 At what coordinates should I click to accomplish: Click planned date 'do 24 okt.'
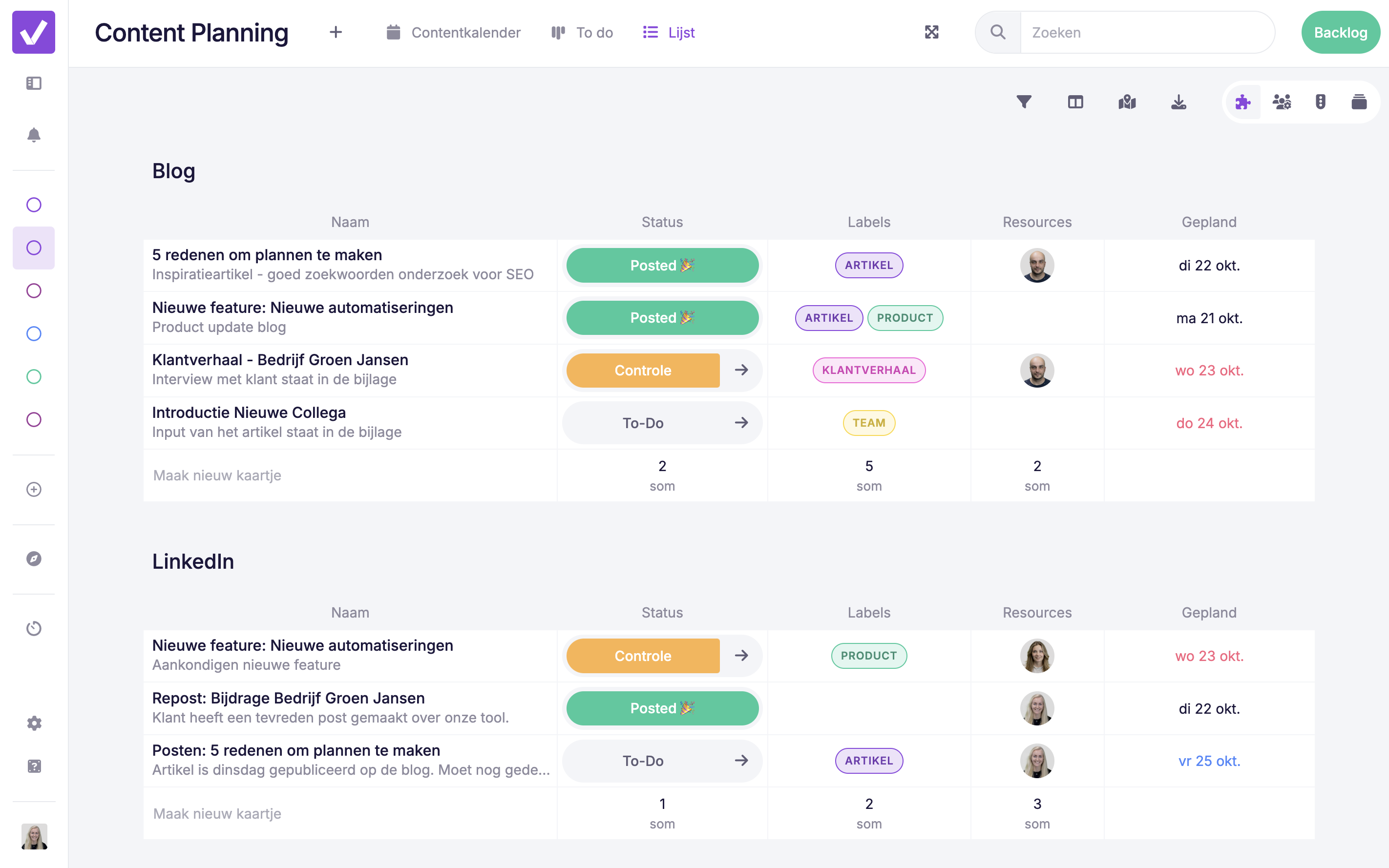(x=1209, y=423)
